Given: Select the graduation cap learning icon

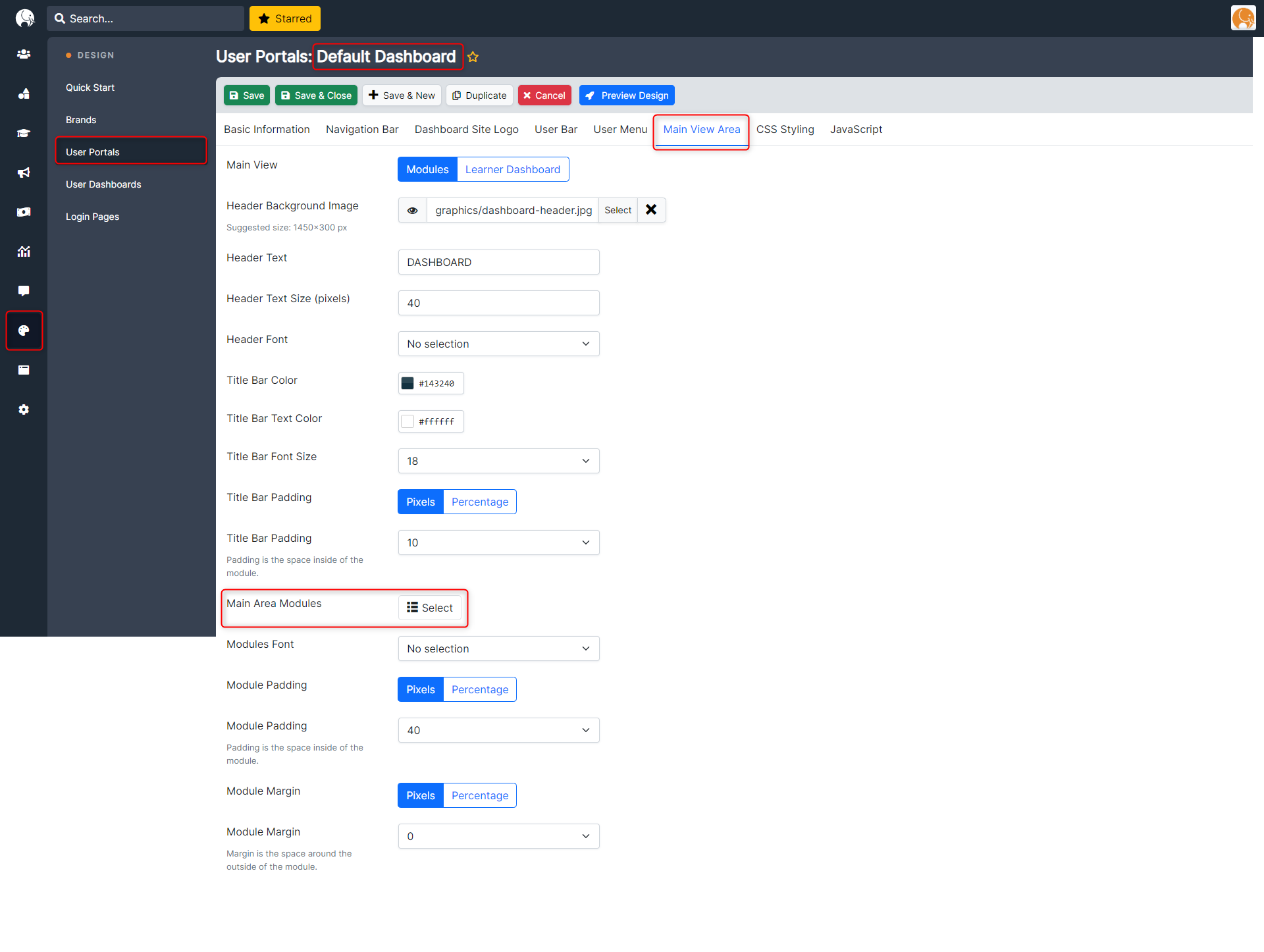Looking at the screenshot, I should point(24,133).
